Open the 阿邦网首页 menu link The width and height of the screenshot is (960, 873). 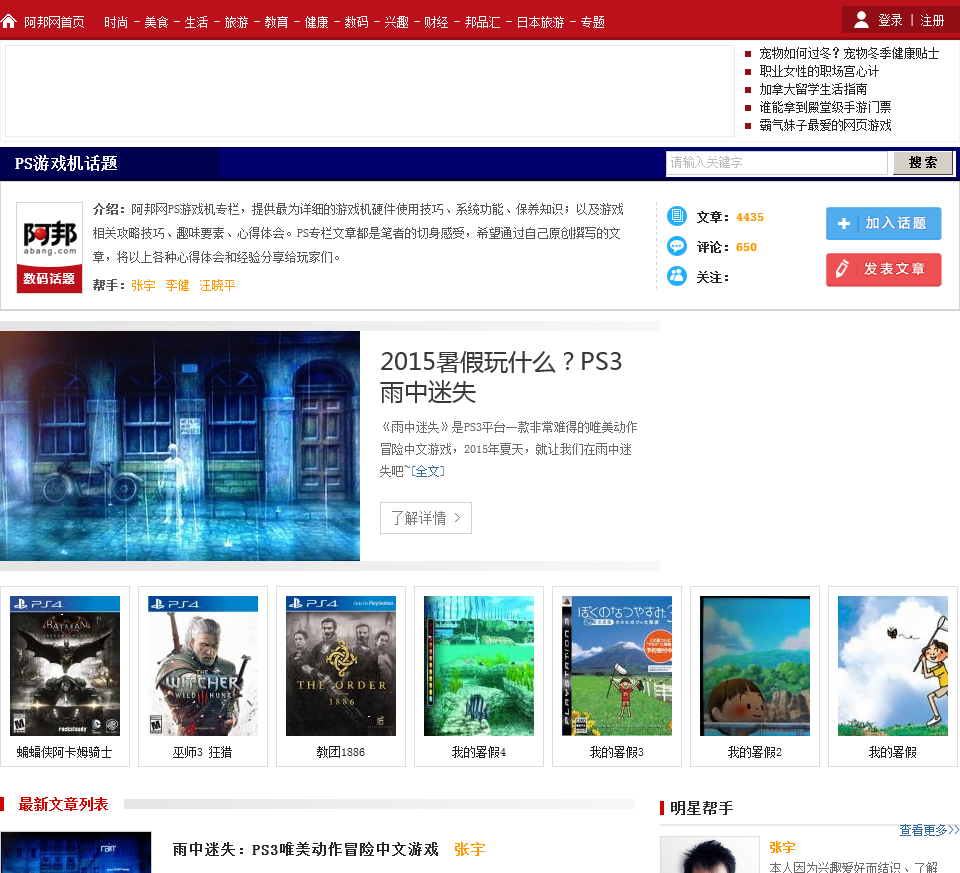pos(54,23)
